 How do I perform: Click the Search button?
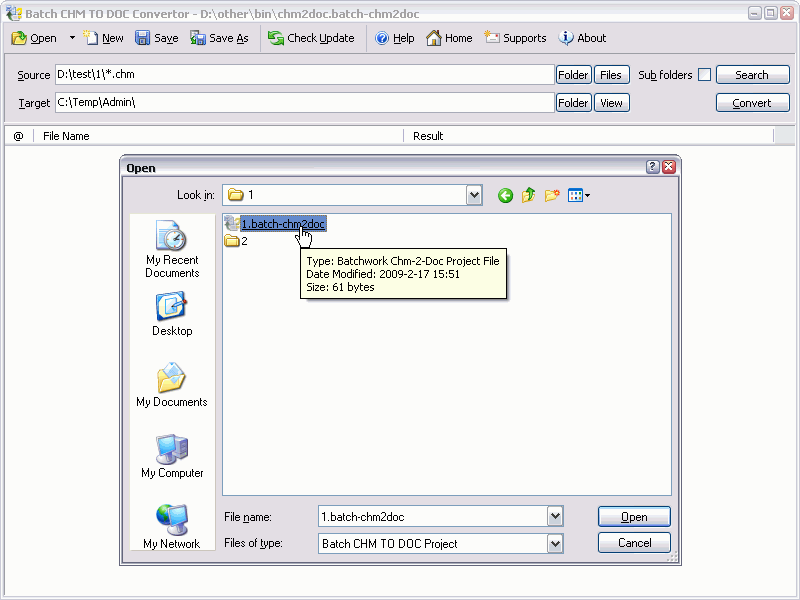click(753, 75)
